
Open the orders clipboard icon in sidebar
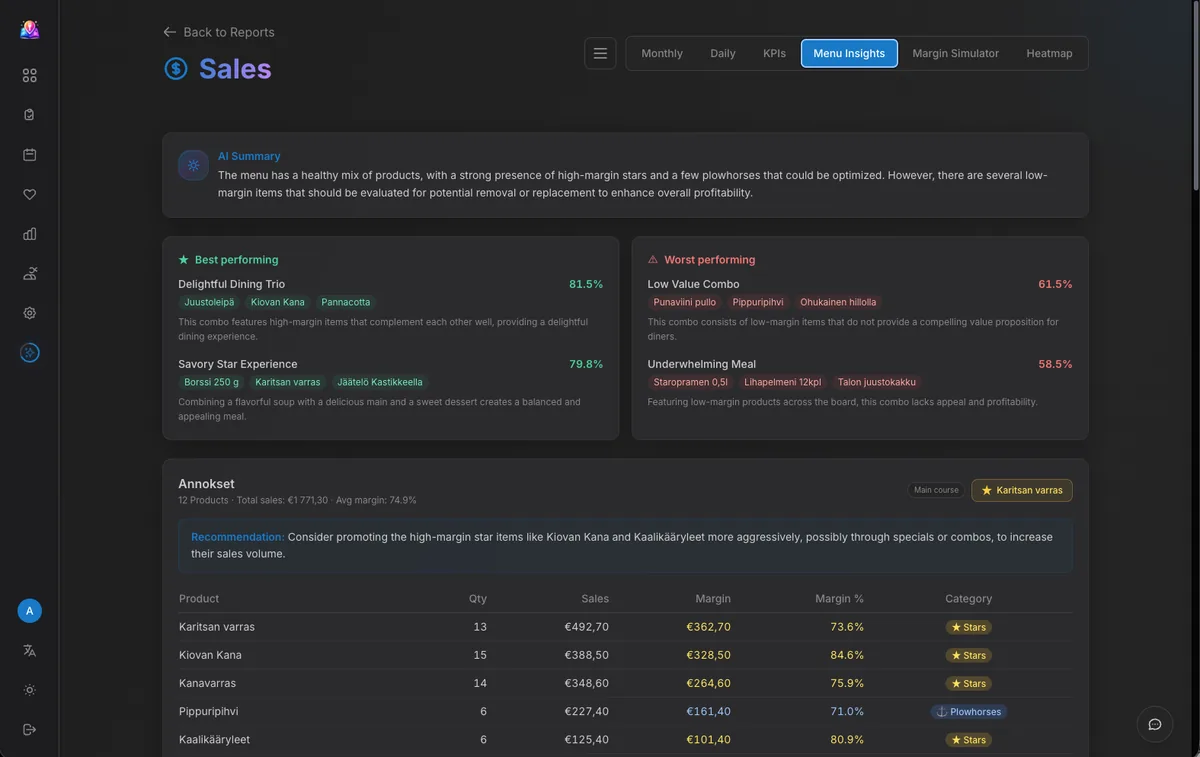coord(29,114)
